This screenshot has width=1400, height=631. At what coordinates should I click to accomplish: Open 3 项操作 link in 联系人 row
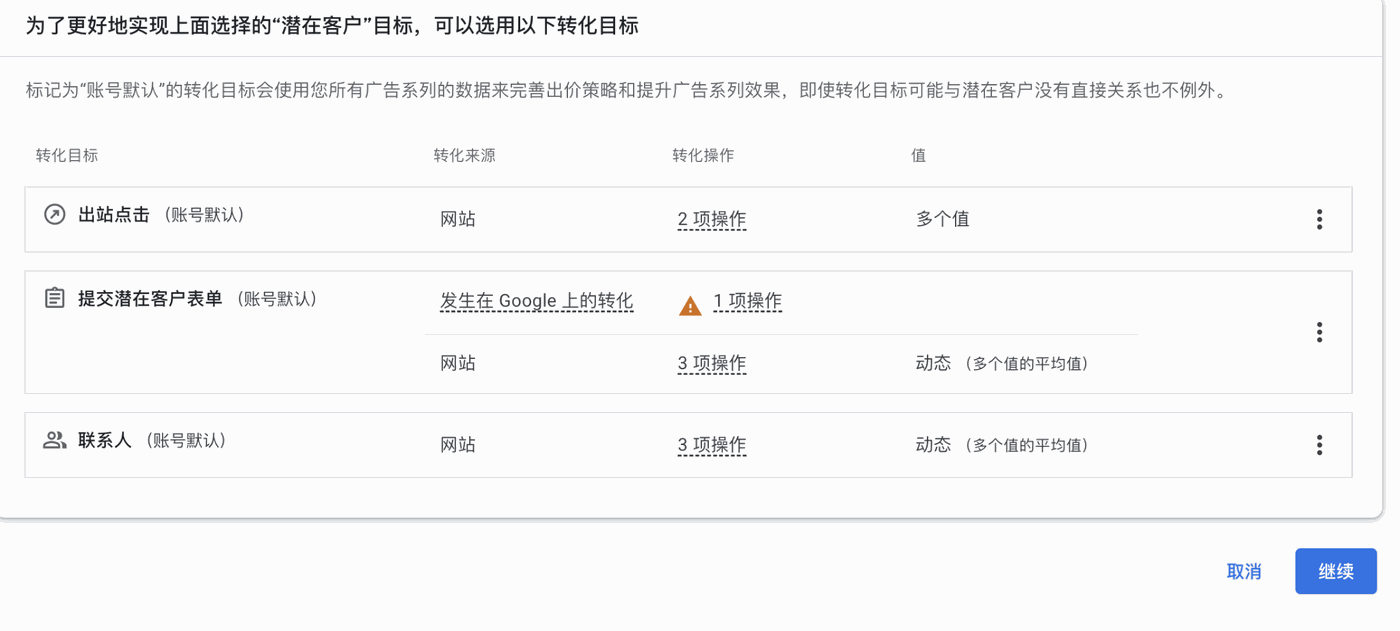[712, 445]
